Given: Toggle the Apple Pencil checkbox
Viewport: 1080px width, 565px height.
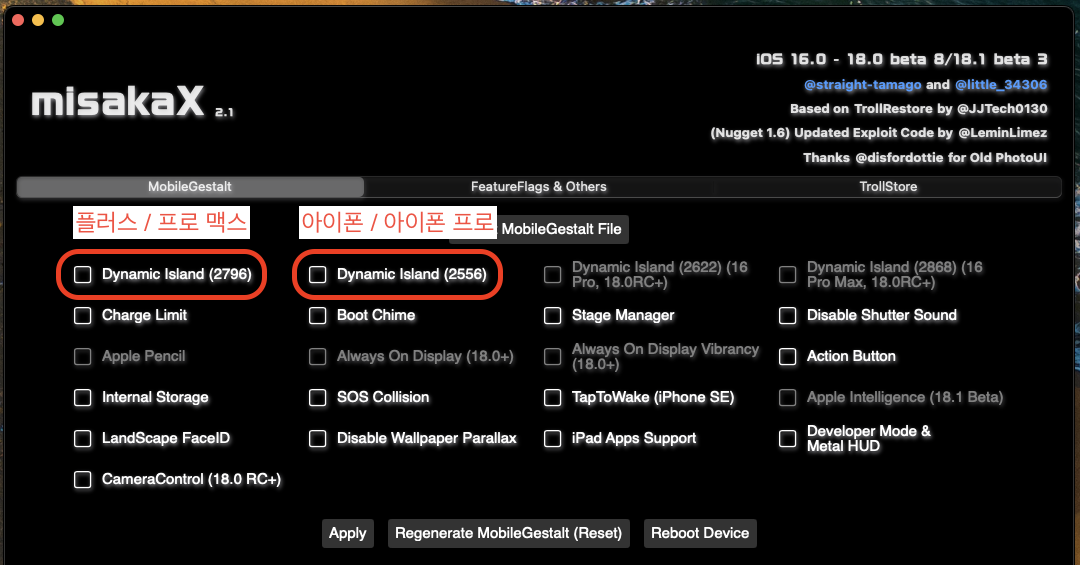Looking at the screenshot, I should [x=83, y=356].
